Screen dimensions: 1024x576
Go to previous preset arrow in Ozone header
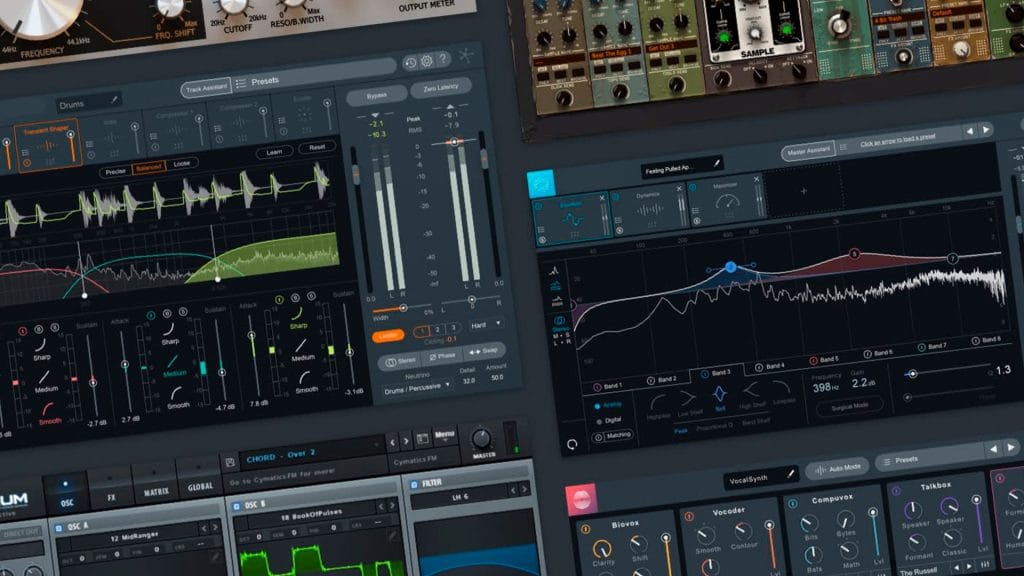(969, 131)
